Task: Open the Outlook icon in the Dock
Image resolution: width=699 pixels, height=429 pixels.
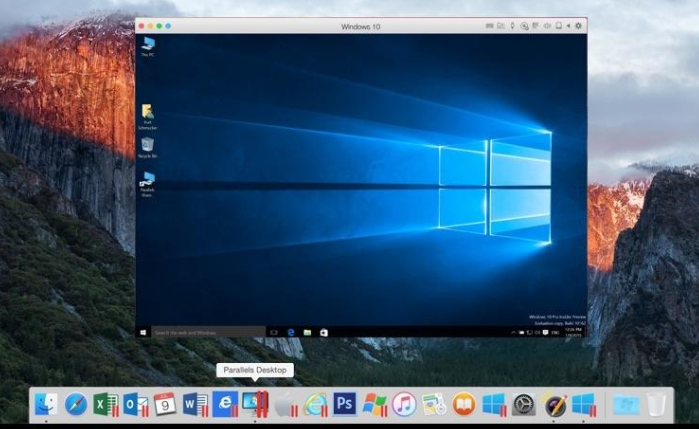Action: 136,404
